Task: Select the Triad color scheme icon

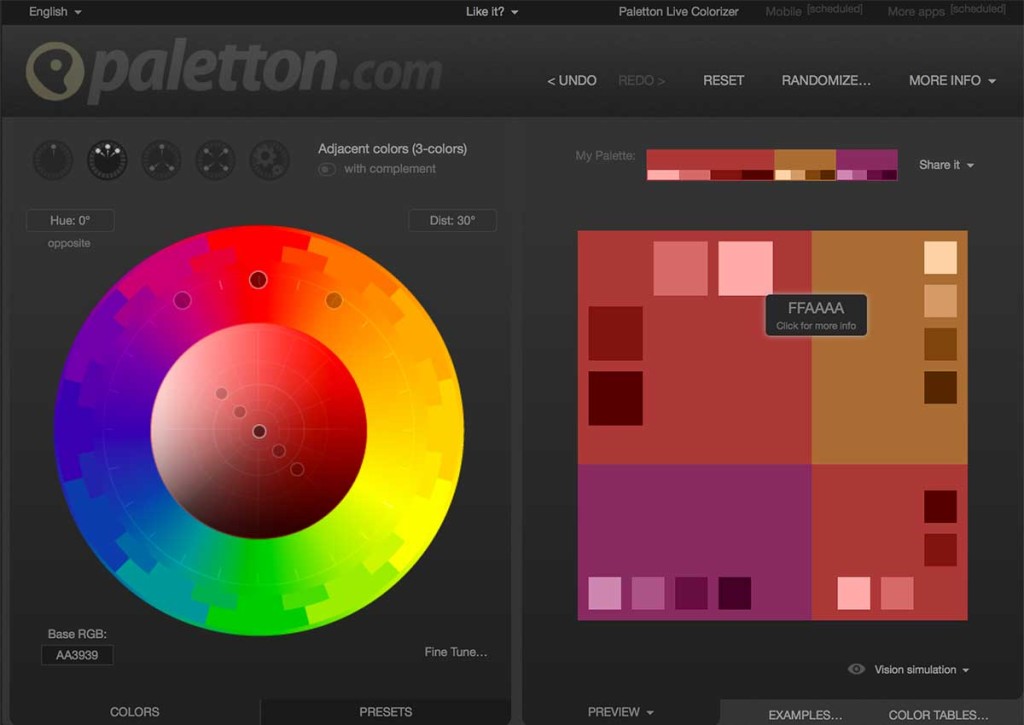Action: 161,159
